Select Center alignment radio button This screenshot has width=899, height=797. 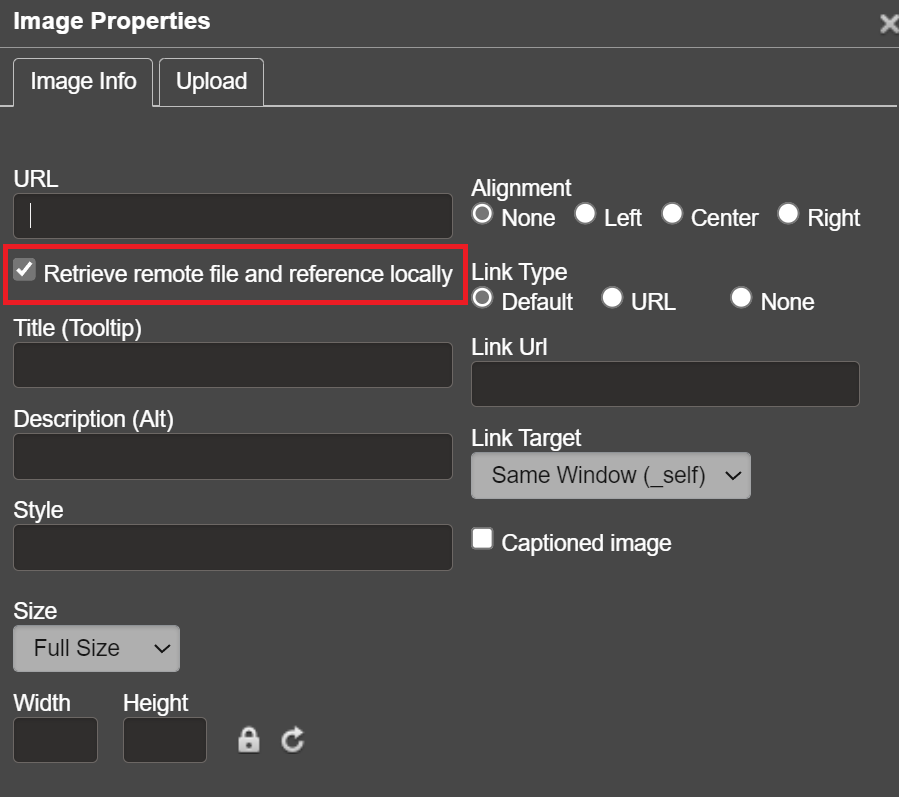click(x=672, y=214)
